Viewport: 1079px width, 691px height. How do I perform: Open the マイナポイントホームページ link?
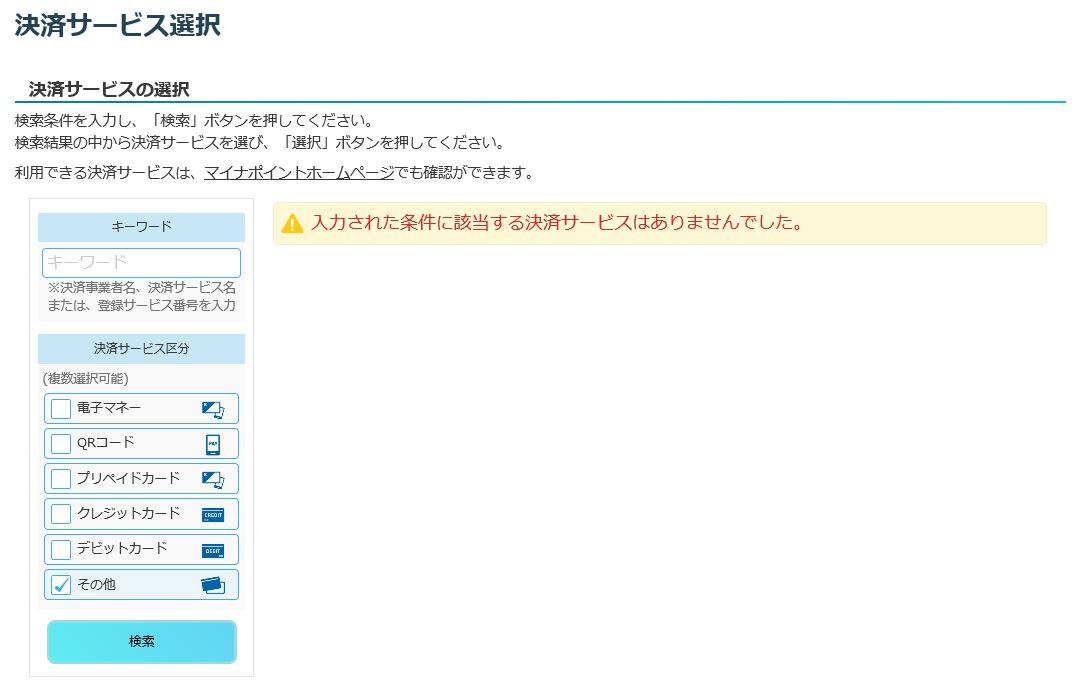pyautogui.click(x=299, y=173)
